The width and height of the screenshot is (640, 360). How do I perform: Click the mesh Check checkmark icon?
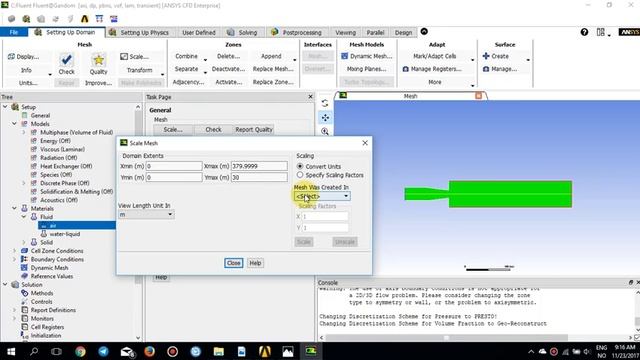67,60
